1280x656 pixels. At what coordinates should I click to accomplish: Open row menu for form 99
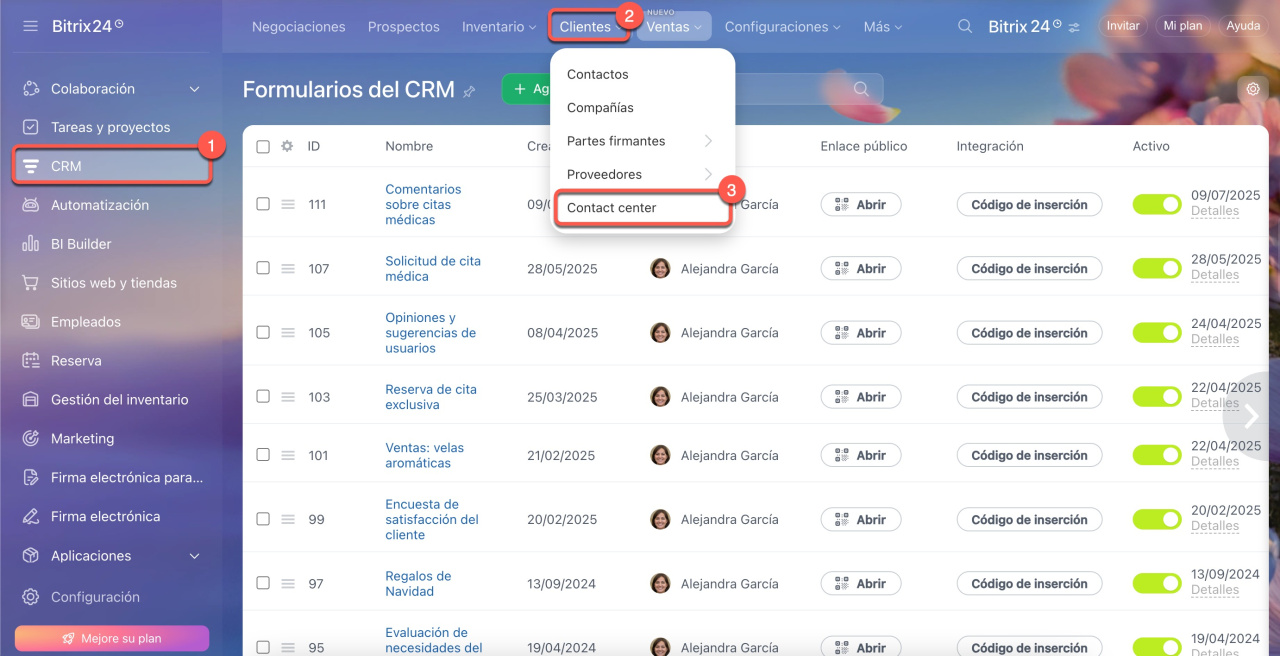pos(287,519)
